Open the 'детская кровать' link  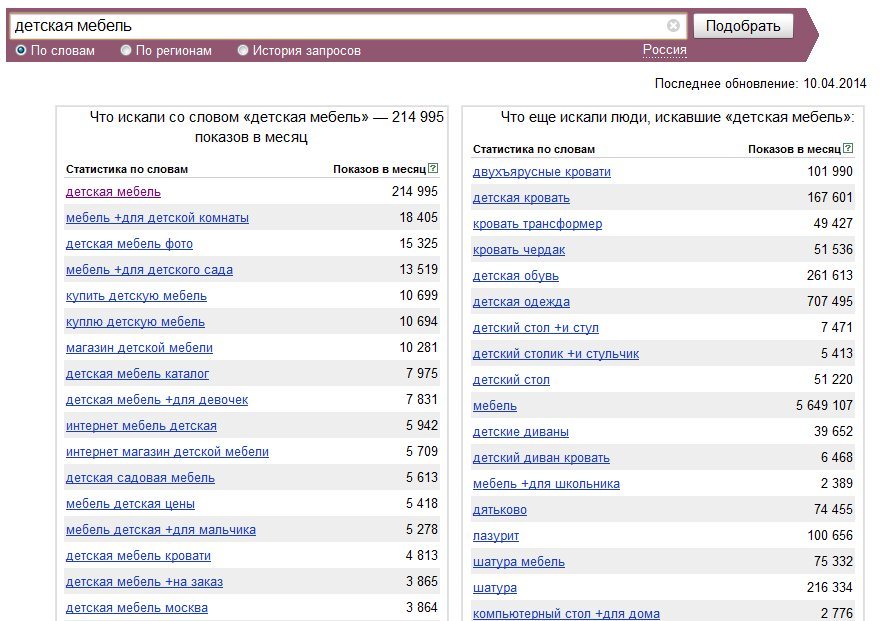[521, 197]
